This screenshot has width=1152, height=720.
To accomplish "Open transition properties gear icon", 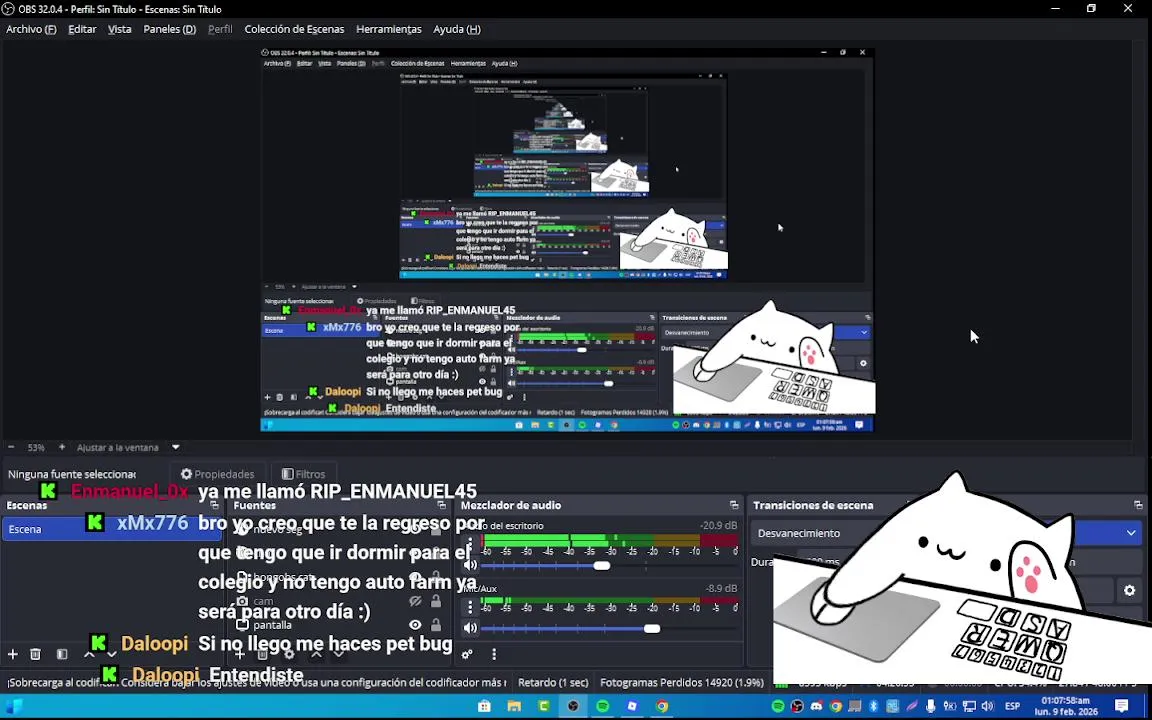I will pos(1130,590).
